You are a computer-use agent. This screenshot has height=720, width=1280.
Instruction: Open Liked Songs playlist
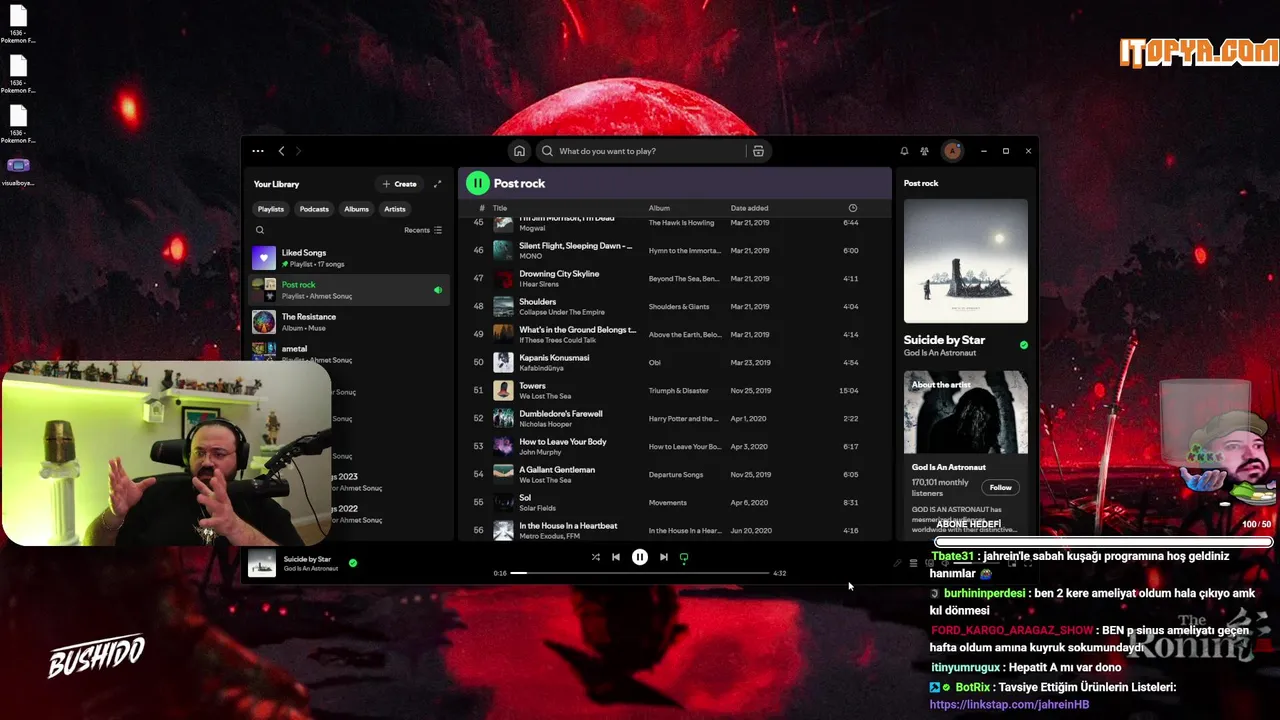pos(350,258)
